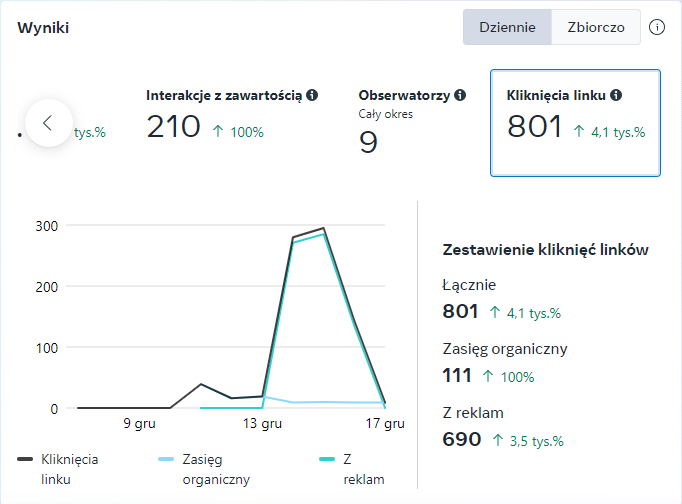Click the info icon beside Zbiorczo toggle
This screenshot has width=682, height=504.
tap(657, 27)
